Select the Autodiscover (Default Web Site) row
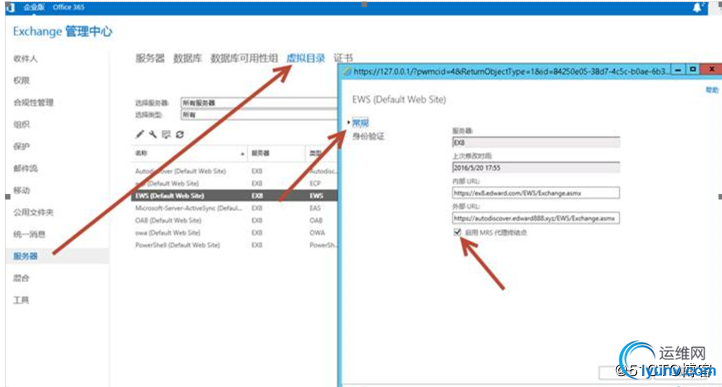 click(x=234, y=171)
